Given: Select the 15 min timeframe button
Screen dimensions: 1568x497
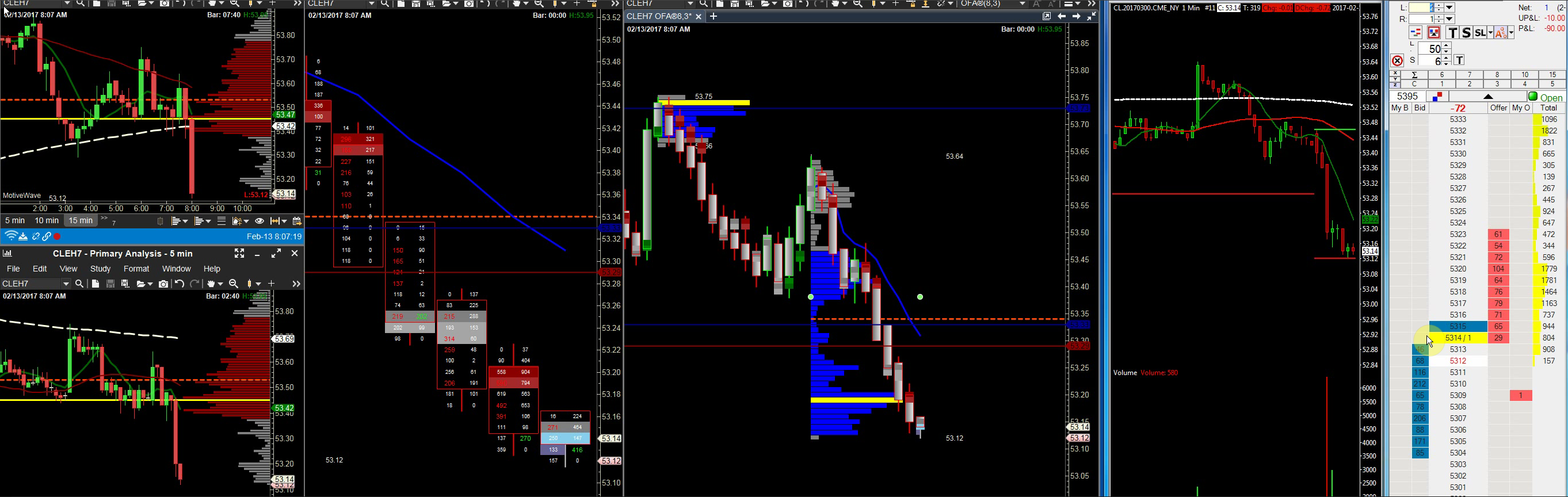Looking at the screenshot, I should pos(81,221).
